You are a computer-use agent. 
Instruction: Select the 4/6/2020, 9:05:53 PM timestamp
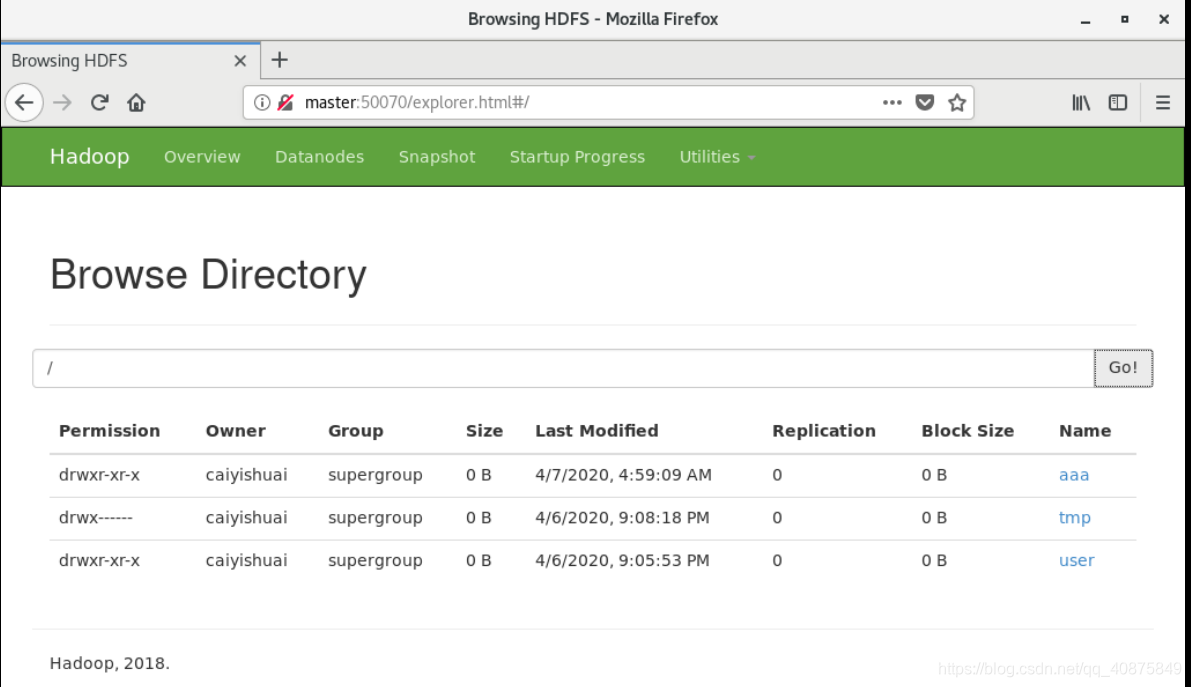click(x=622, y=561)
